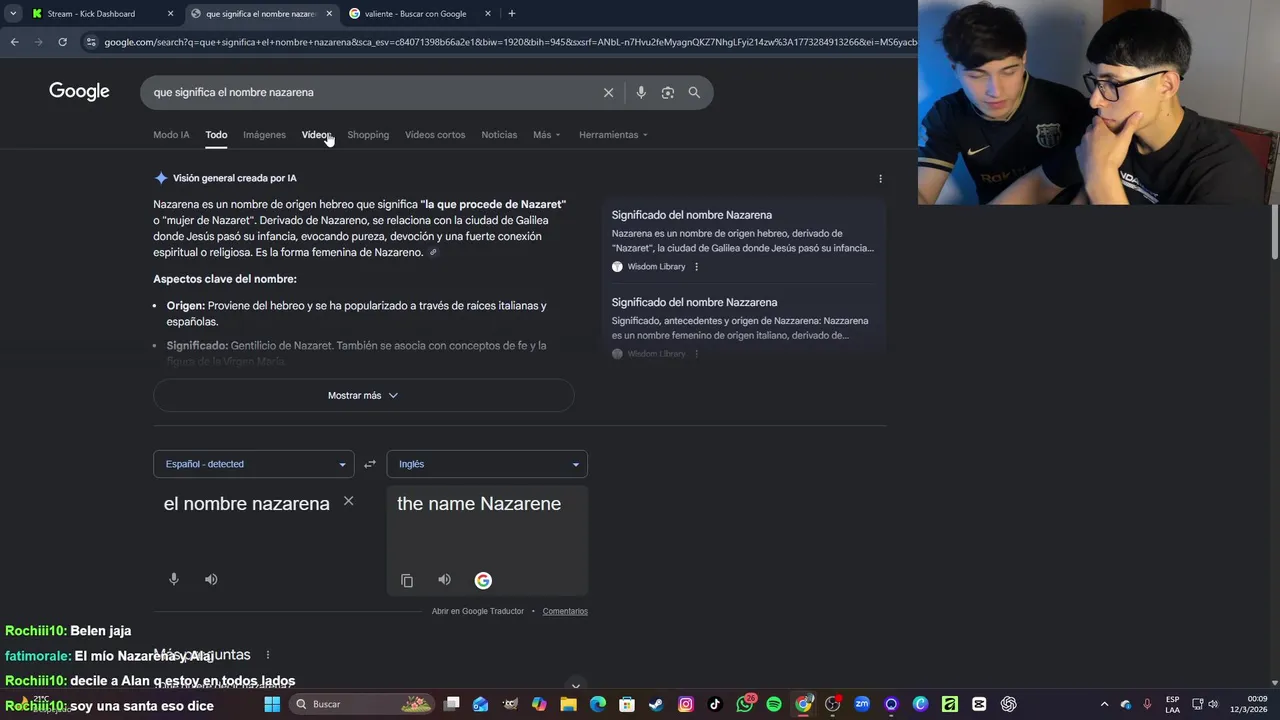Clear the Google search box with X

pyautogui.click(x=608, y=92)
